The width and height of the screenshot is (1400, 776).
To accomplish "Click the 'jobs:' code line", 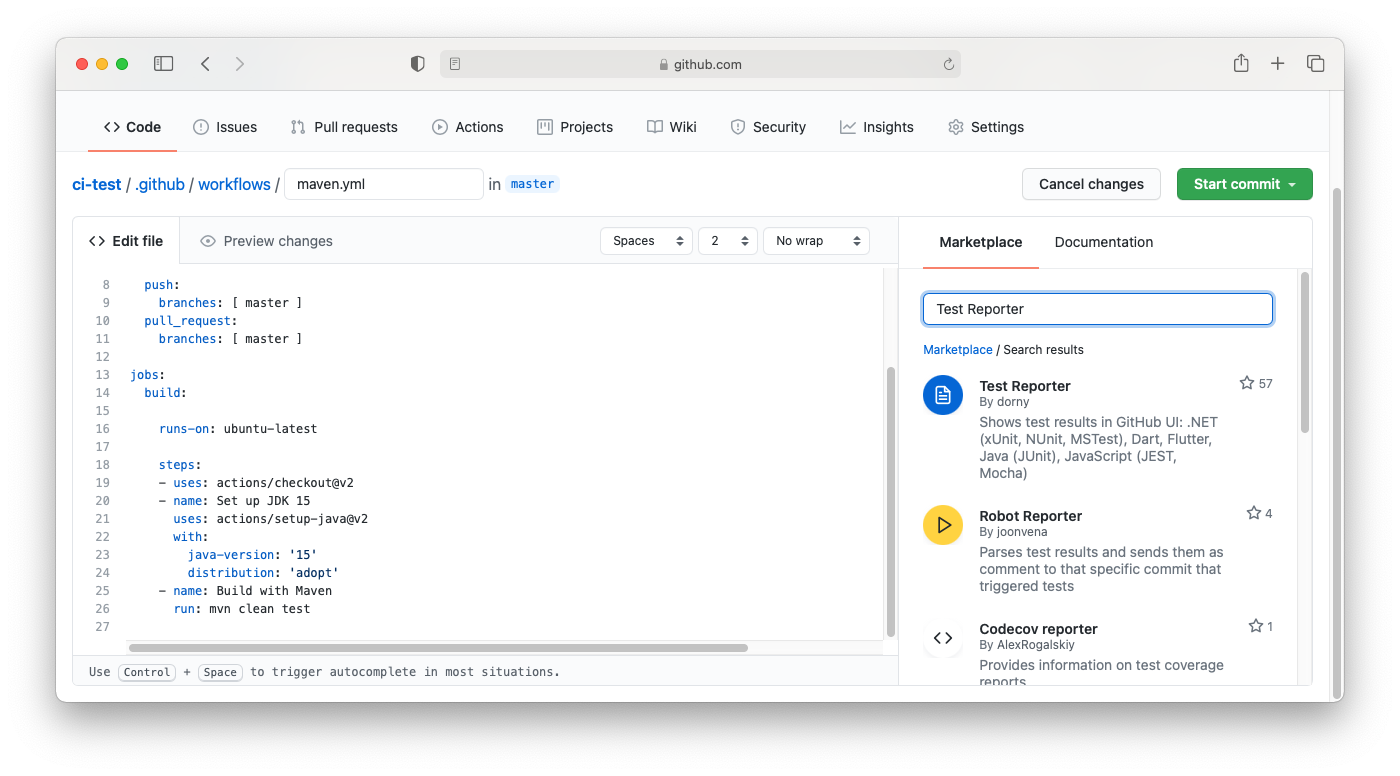I will coord(149,375).
